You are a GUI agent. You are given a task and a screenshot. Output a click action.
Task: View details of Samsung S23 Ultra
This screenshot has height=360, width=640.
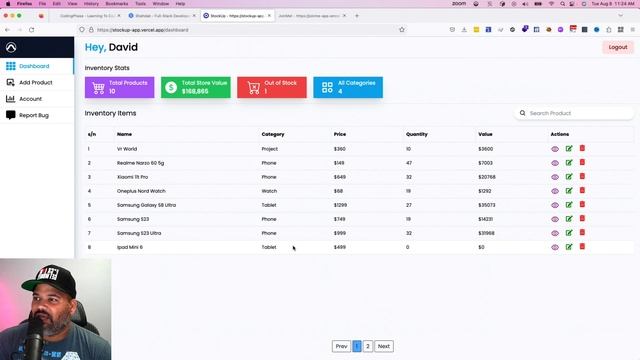[x=555, y=233]
